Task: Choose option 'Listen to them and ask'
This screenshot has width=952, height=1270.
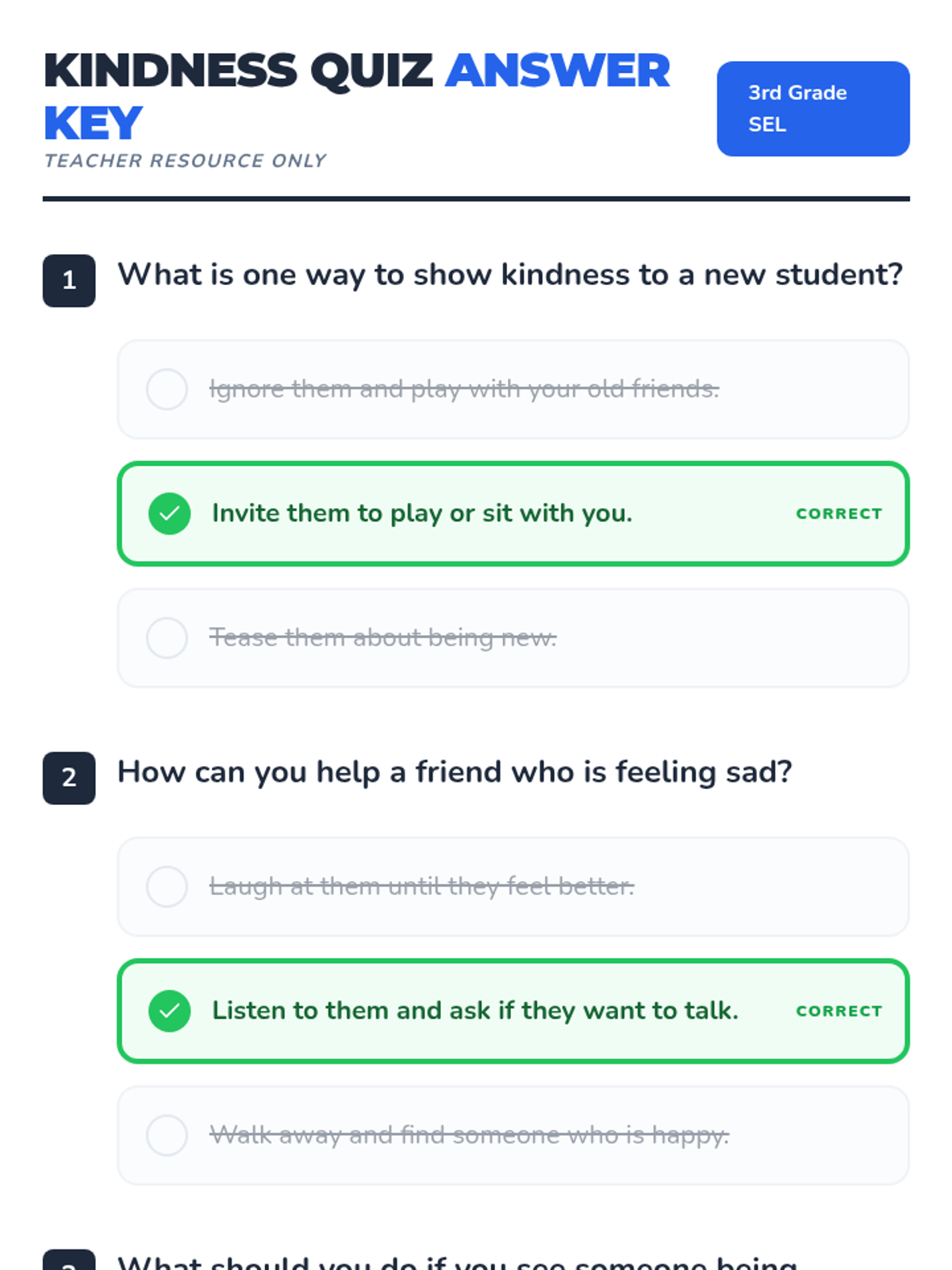Action: click(x=474, y=1010)
